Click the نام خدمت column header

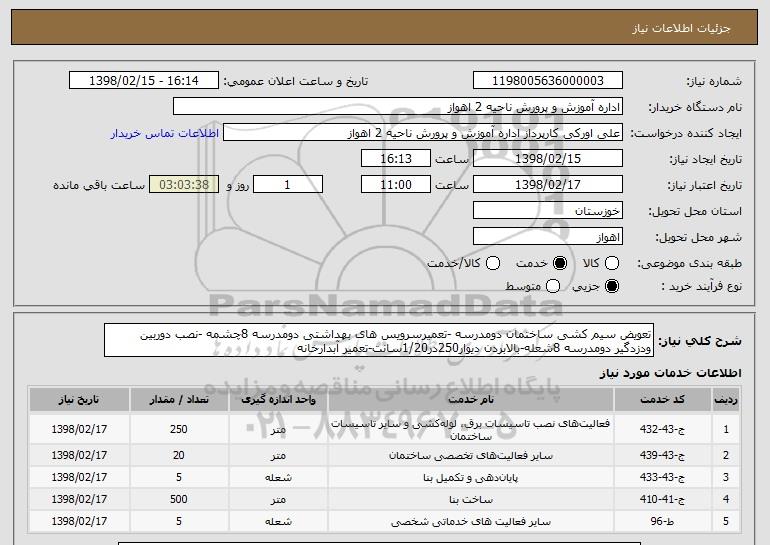pyautogui.click(x=470, y=400)
